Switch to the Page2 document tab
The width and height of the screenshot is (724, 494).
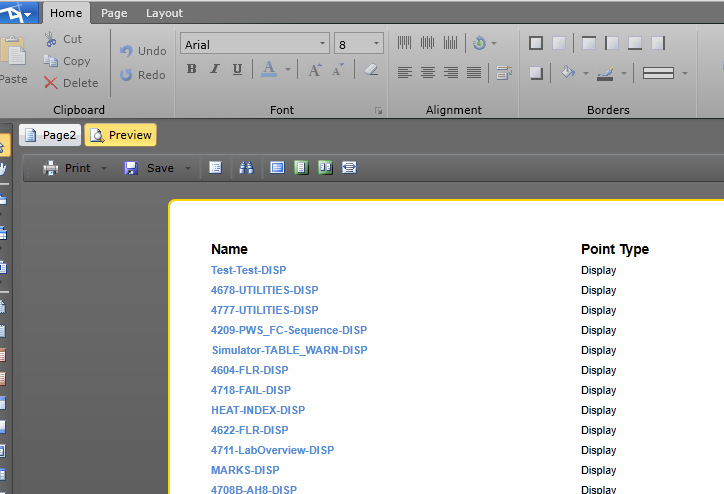(50, 135)
